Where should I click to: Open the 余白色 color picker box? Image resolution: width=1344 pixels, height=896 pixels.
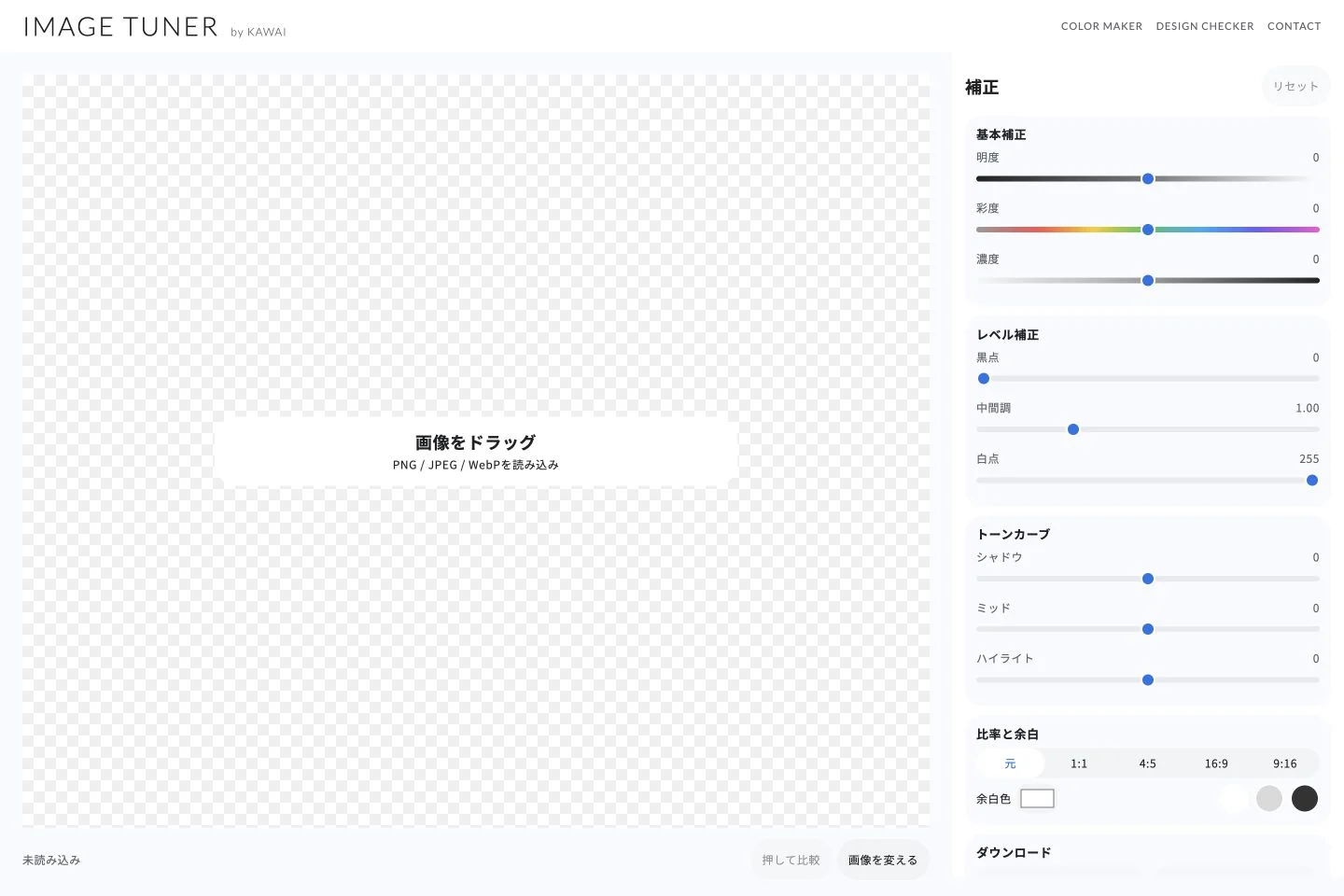[1037, 799]
